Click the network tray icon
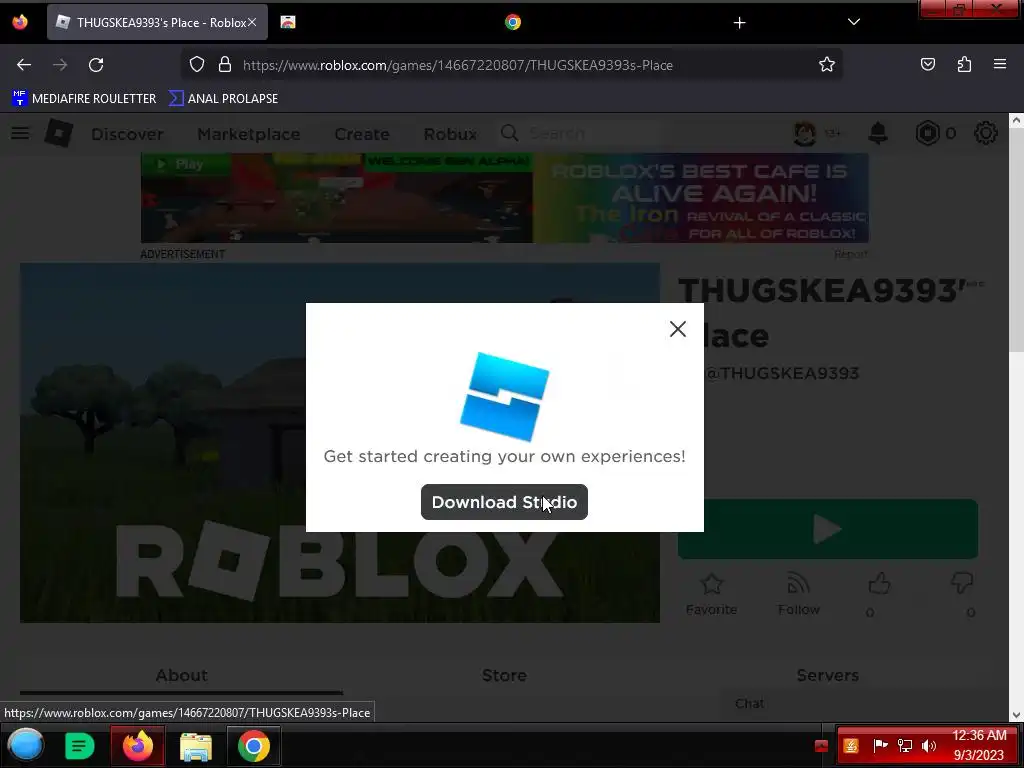The width and height of the screenshot is (1024, 768). (904, 746)
